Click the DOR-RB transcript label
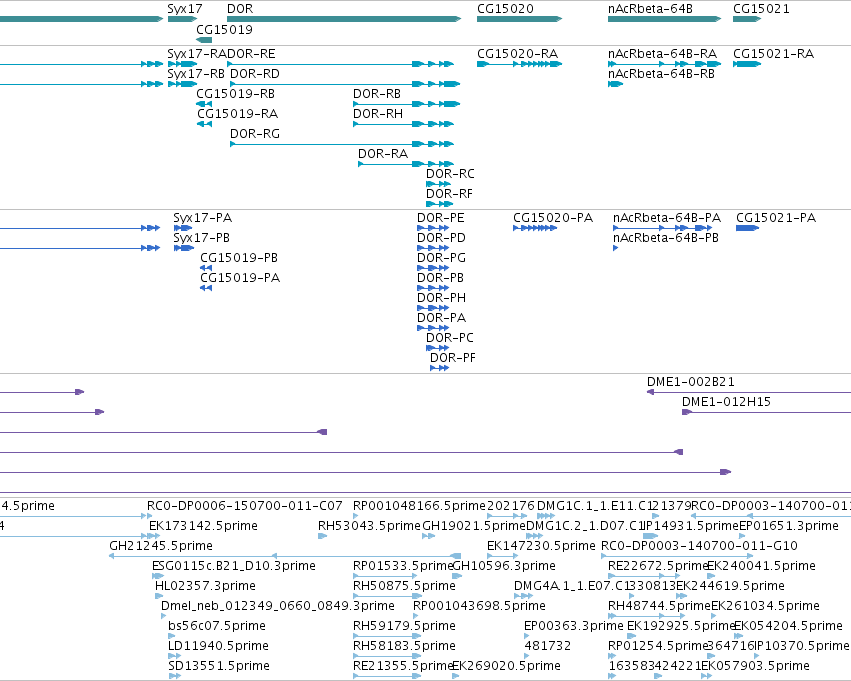Image resolution: width=851 pixels, height=681 pixels. point(377,94)
